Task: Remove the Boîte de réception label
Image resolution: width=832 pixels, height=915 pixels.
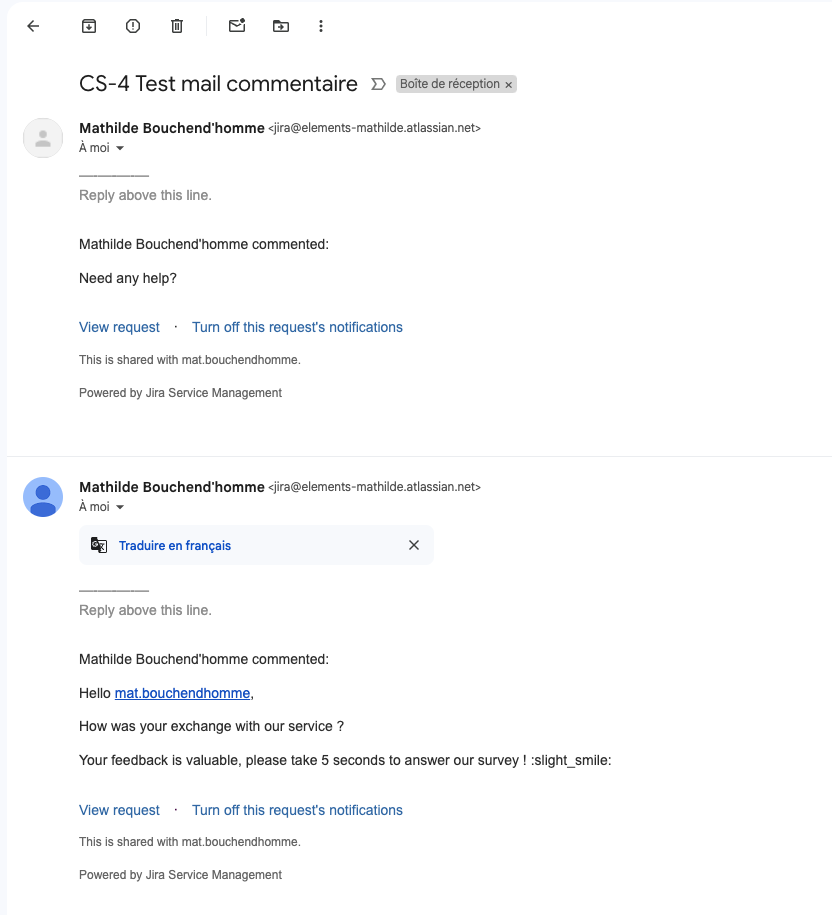Action: pos(508,85)
